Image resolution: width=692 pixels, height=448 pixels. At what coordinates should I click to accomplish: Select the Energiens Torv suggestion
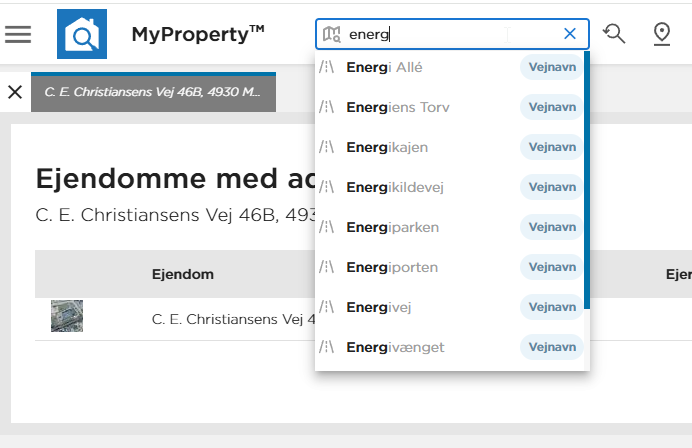click(449, 107)
